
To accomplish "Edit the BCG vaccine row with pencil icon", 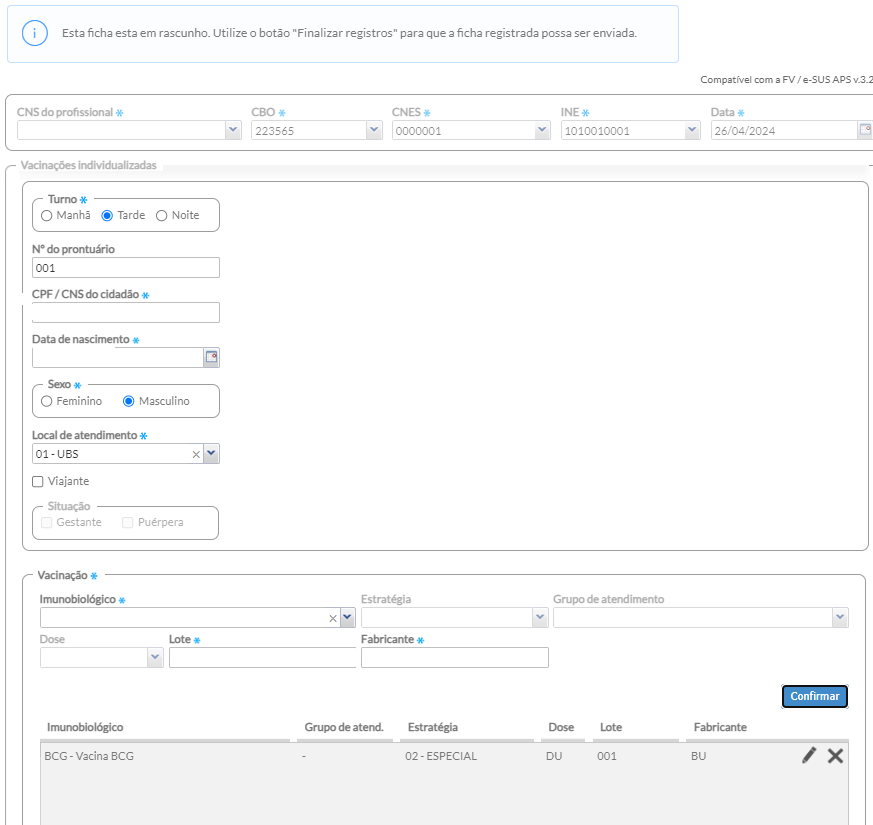I will coord(809,755).
